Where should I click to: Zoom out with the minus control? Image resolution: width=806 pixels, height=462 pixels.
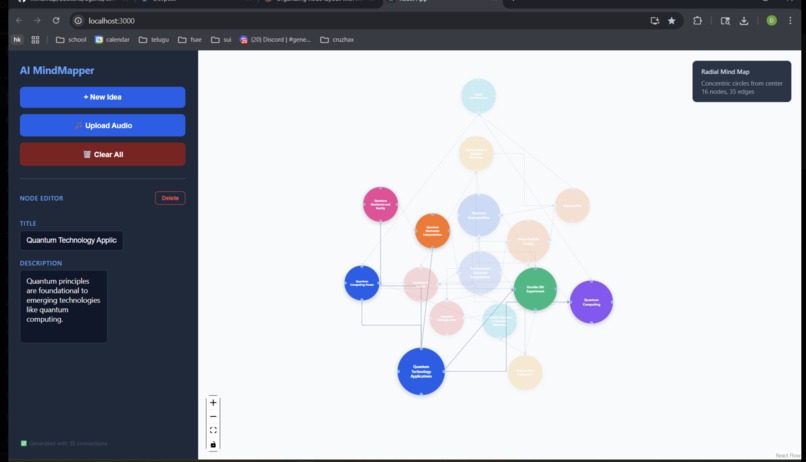tap(213, 417)
